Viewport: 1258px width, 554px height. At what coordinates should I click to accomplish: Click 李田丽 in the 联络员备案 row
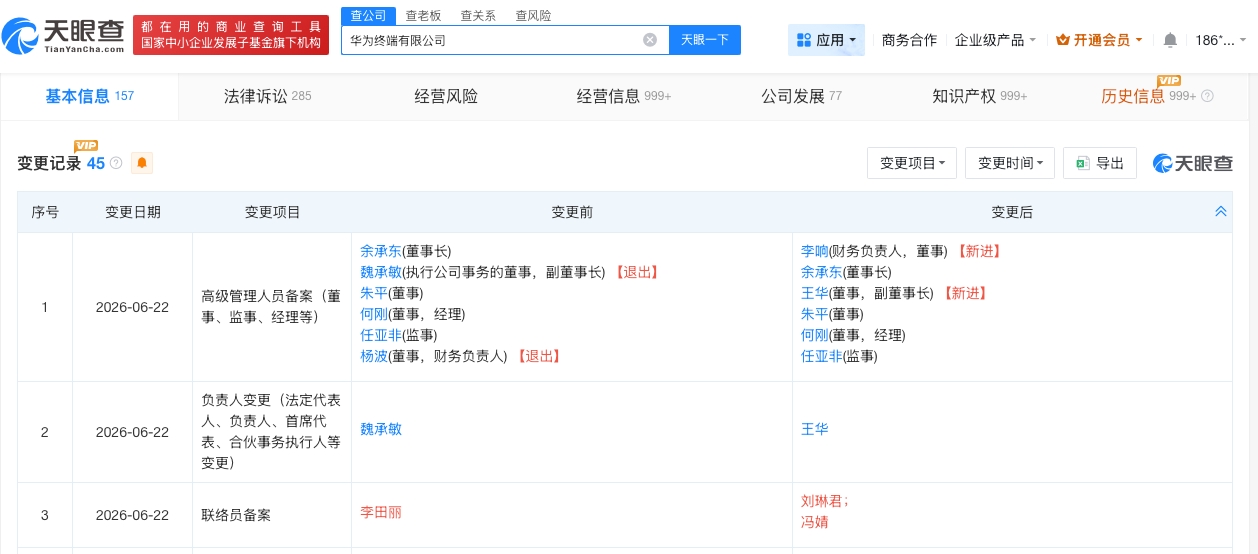(x=381, y=512)
